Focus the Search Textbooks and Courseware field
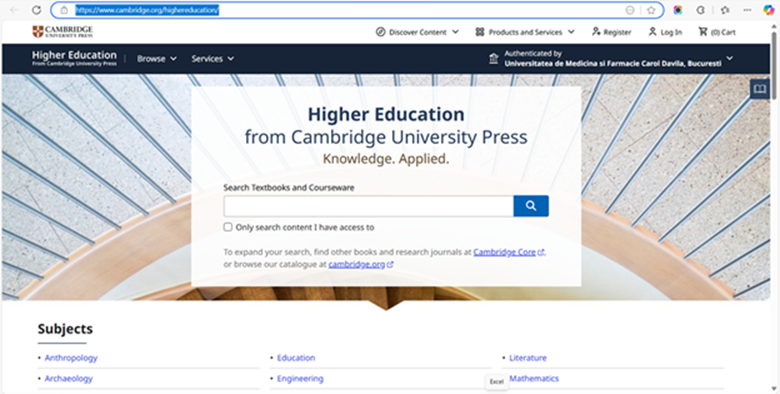This screenshot has height=394, width=780. click(x=368, y=206)
